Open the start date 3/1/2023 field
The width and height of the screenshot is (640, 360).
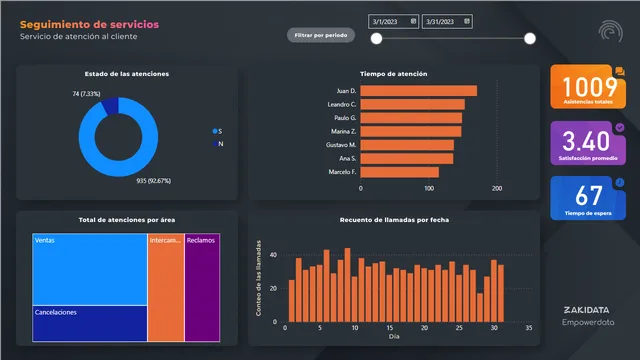pyautogui.click(x=393, y=22)
